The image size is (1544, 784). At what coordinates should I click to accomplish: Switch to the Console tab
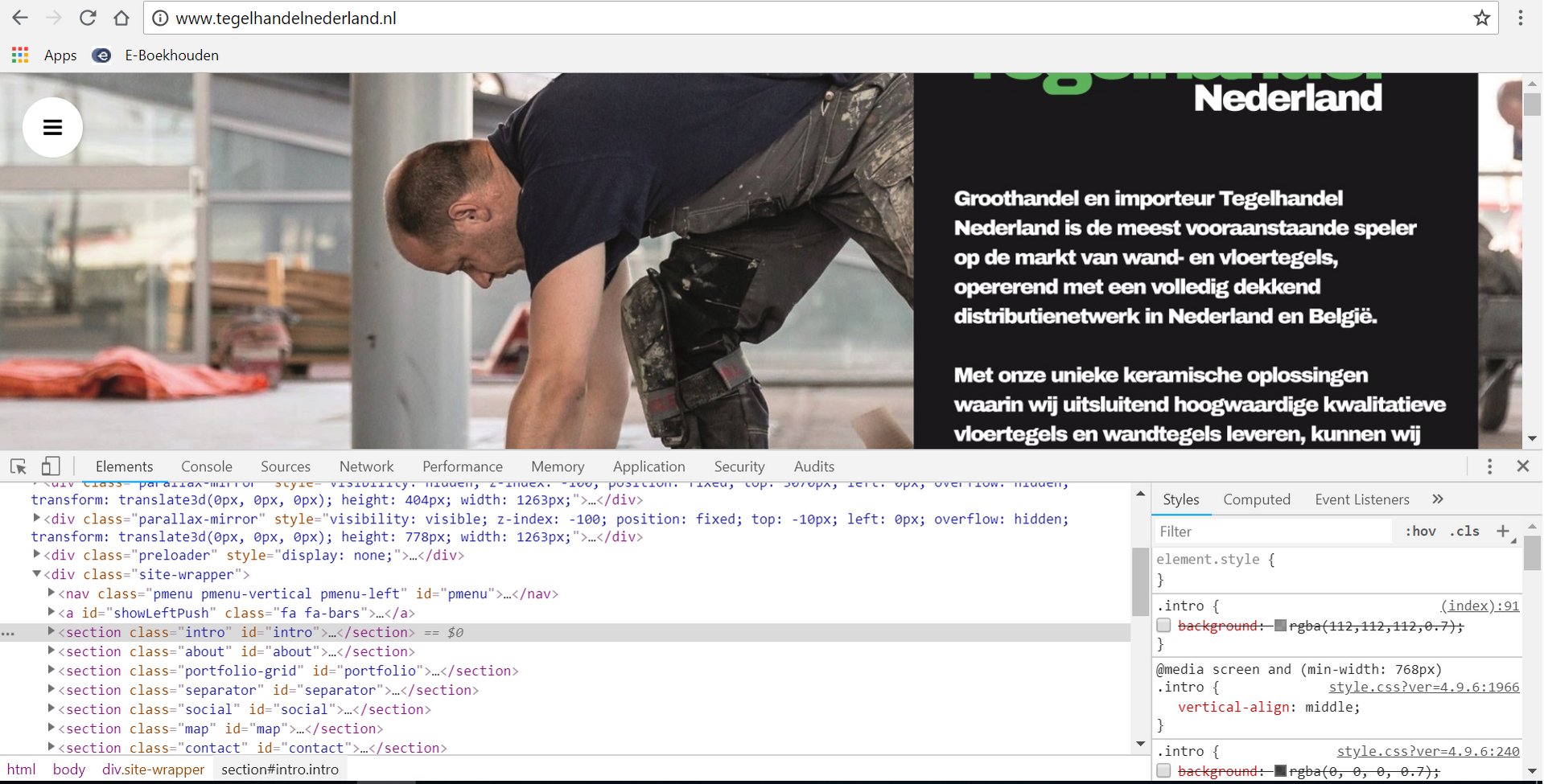[x=207, y=466]
